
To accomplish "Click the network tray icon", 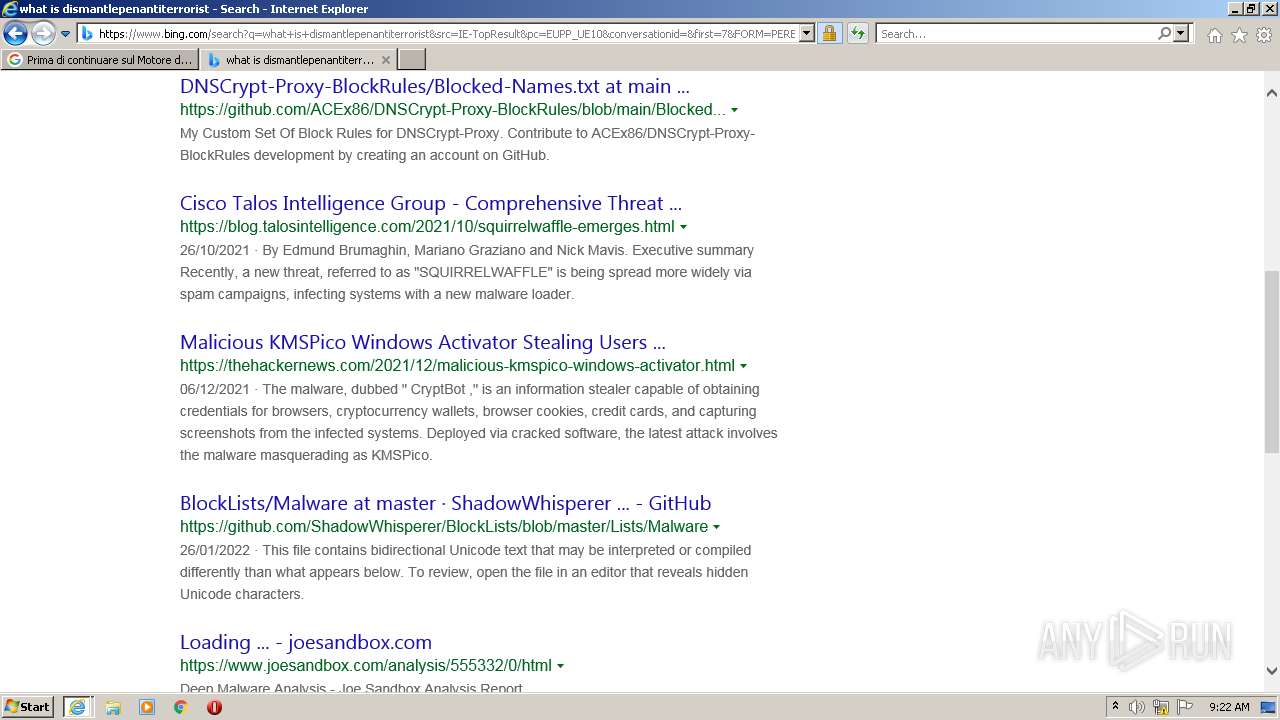I will (x=1161, y=707).
